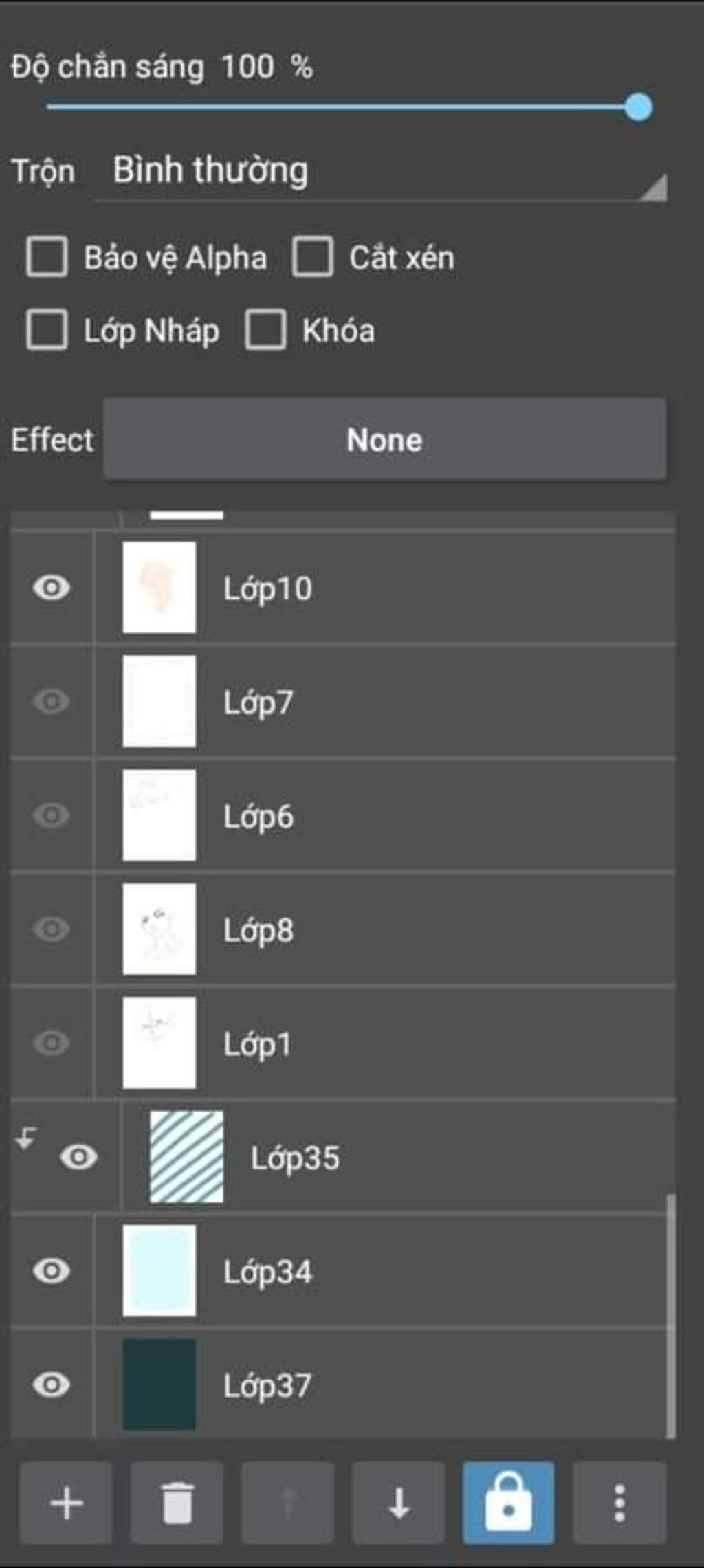Enable the Cắt xén checkbox
The image size is (704, 1568).
point(313,257)
